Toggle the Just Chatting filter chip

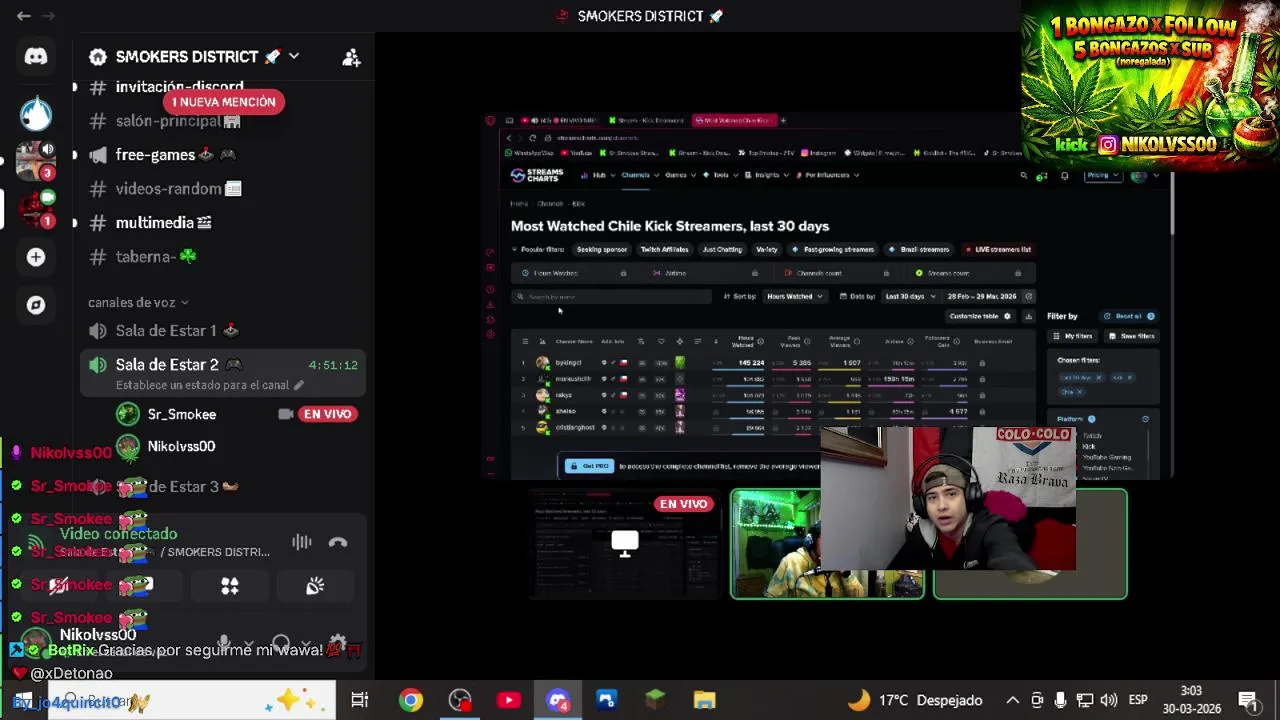point(721,249)
